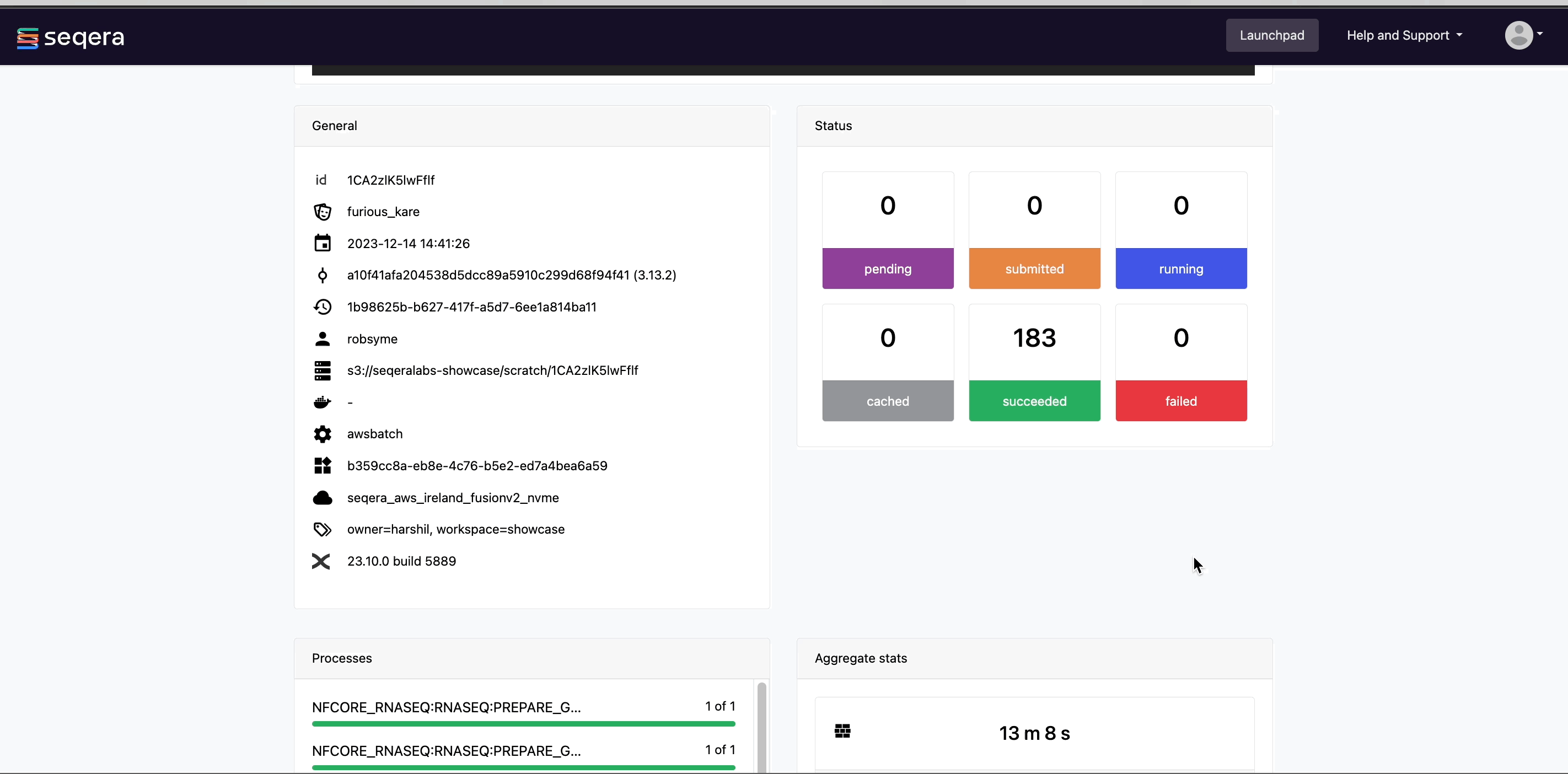Click the tags icon beside owner=harshil
Screen dimensions: 1568x774
323,529
